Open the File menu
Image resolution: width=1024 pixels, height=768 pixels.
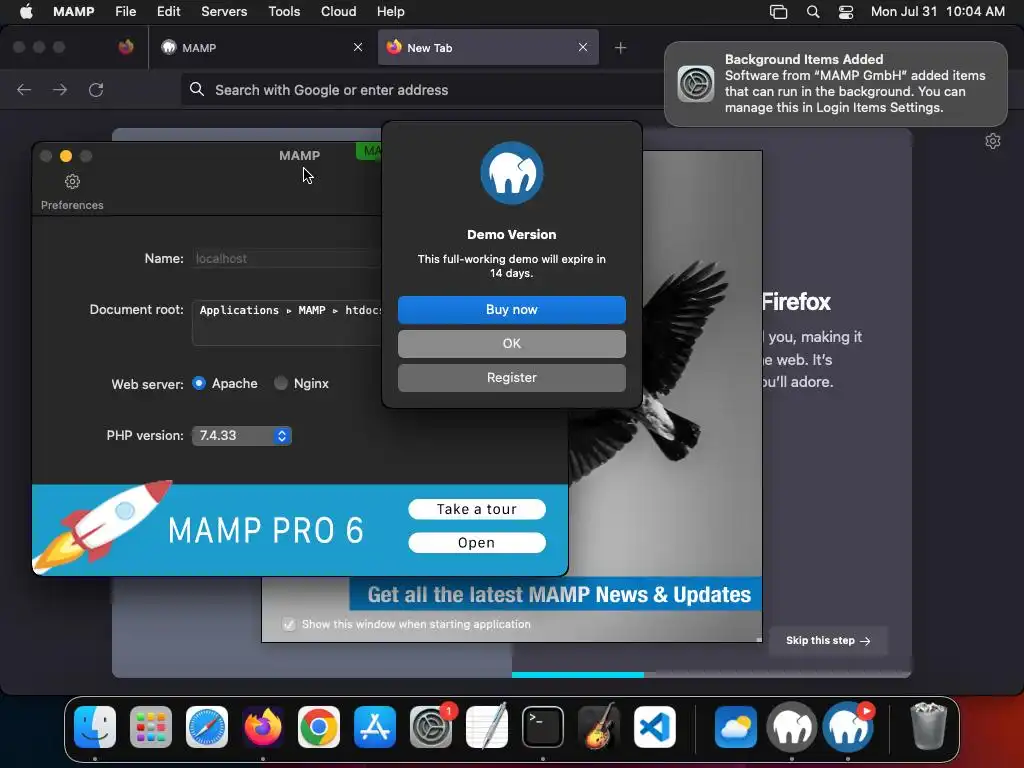tap(125, 12)
